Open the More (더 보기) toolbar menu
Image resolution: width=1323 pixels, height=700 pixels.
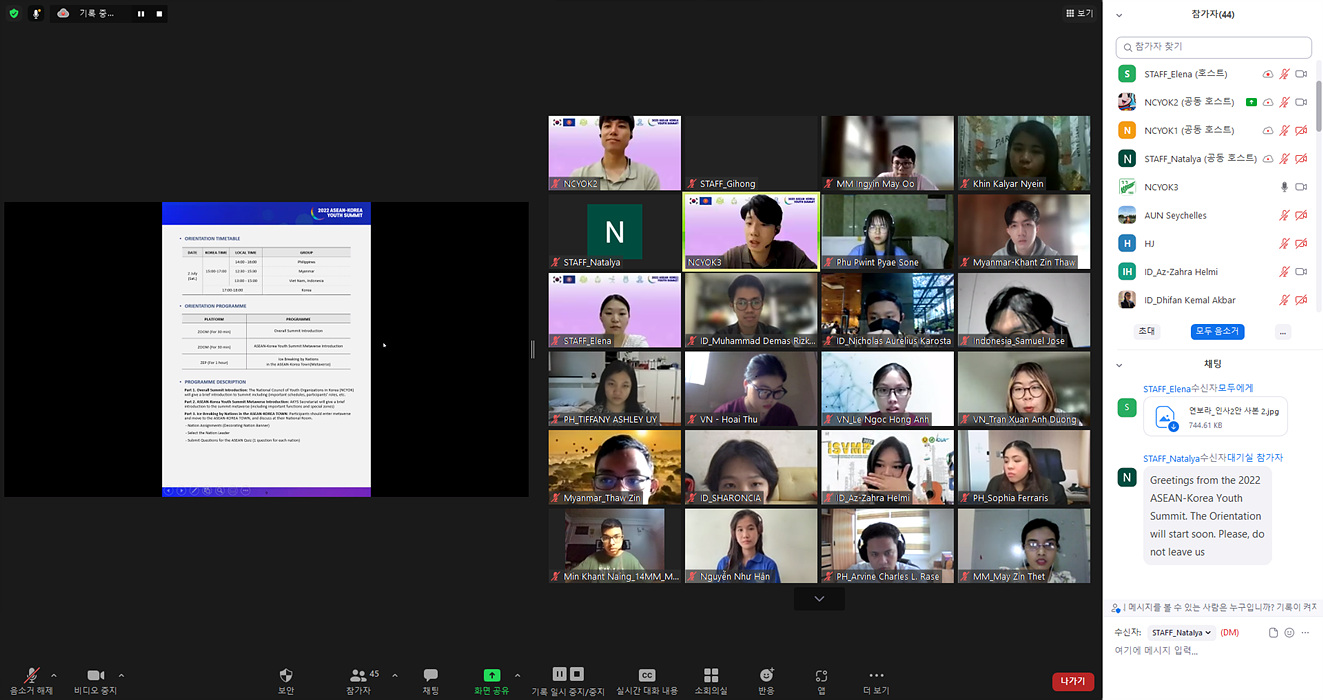pos(876,677)
